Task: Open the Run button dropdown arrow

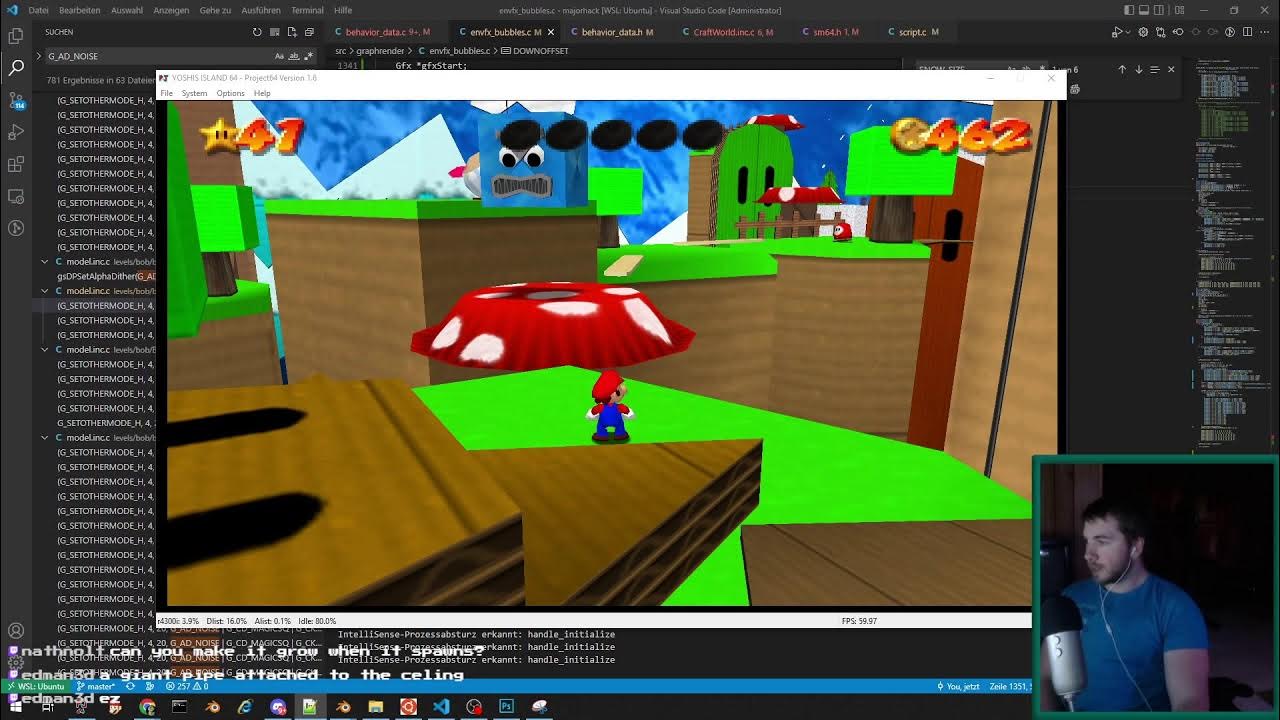Action: pyautogui.click(x=1128, y=32)
